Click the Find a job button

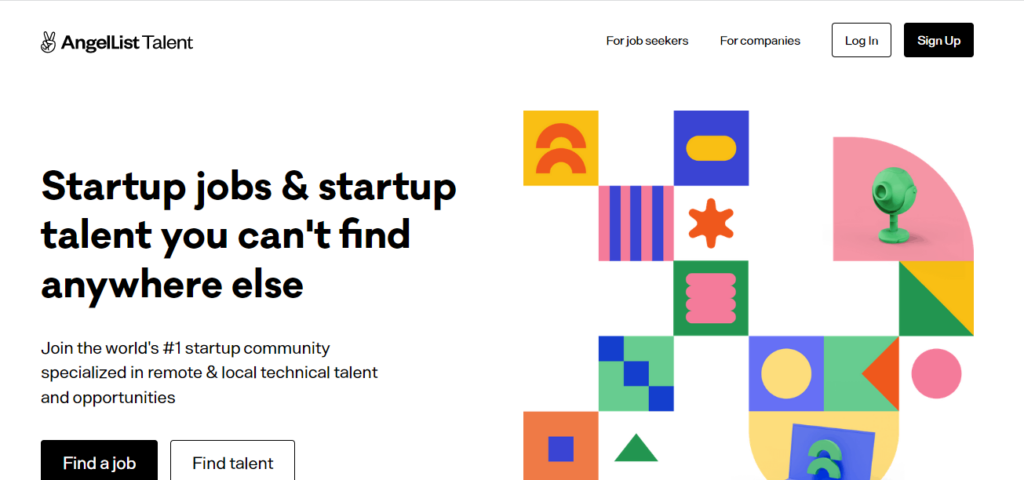click(x=99, y=460)
